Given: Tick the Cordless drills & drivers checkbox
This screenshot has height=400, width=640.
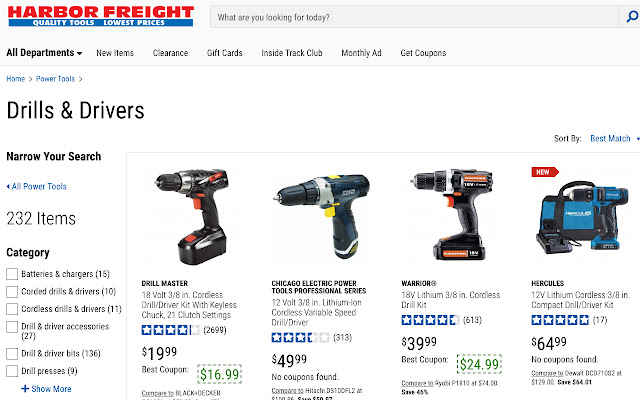Looking at the screenshot, I should tap(12, 309).
